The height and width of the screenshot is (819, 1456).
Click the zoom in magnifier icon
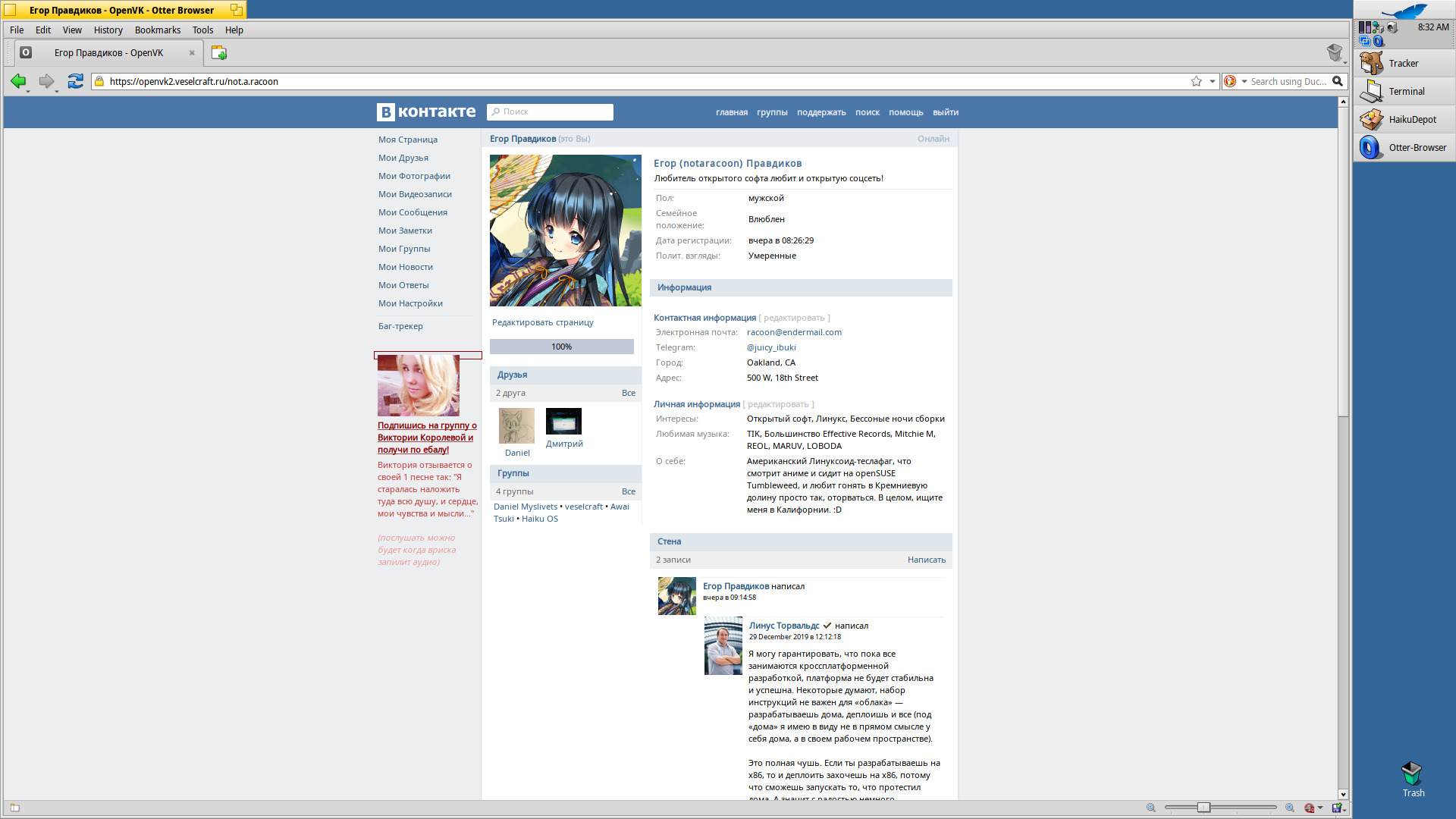pyautogui.click(x=1290, y=808)
